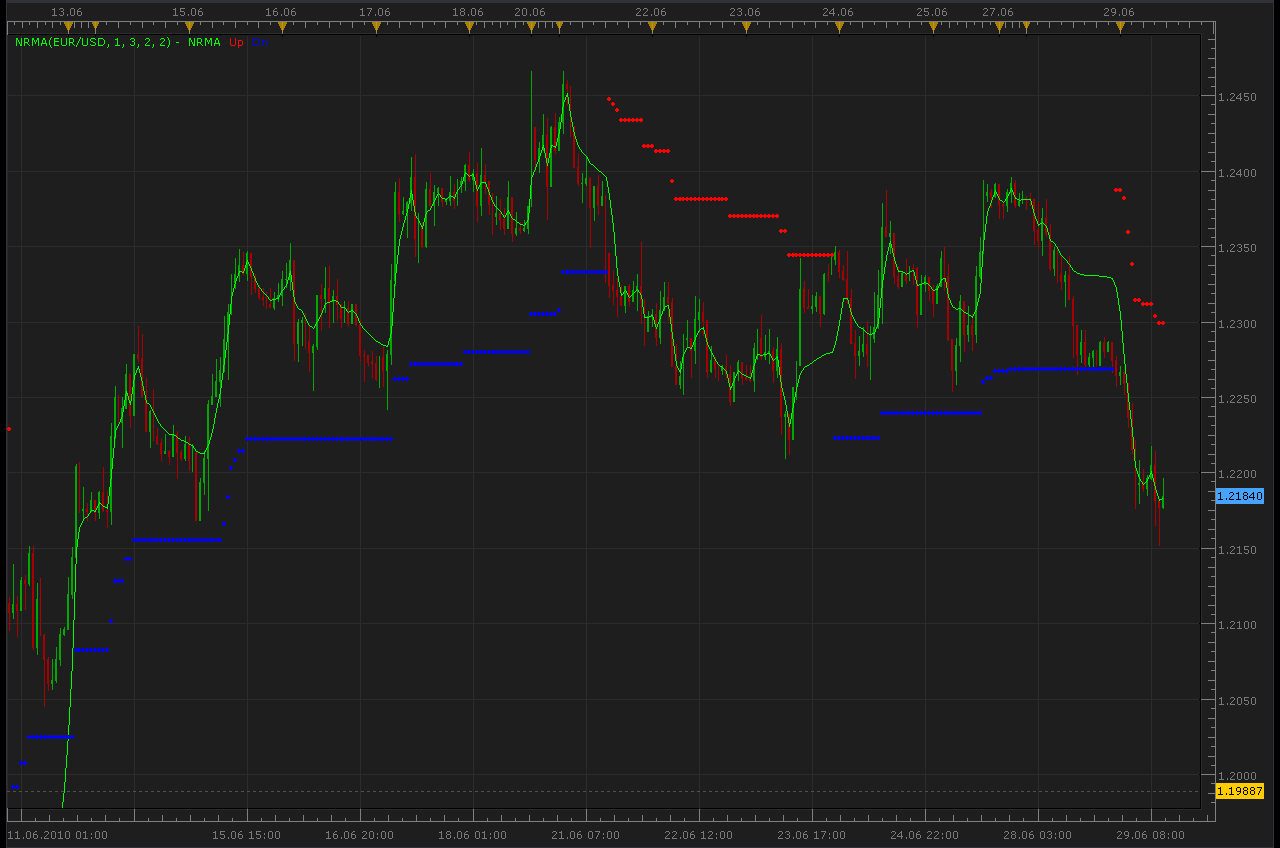Screen dimensions: 1280x848
Task: Click the 1.2050 price axis label
Action: pyautogui.click(x=1238, y=701)
